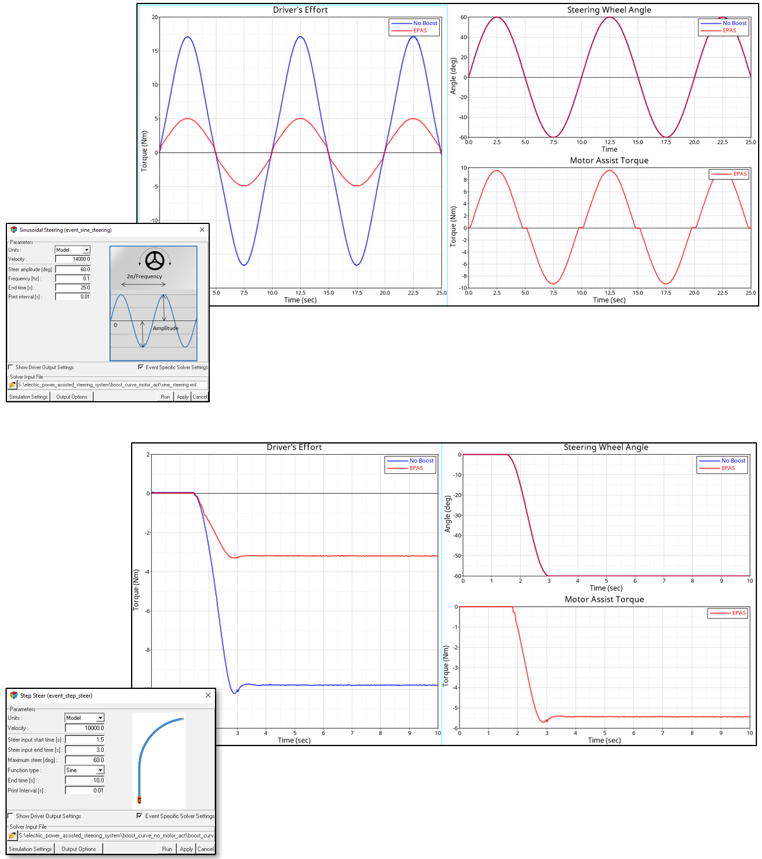The height and width of the screenshot is (859, 762).
Task: Click bottom Driver's Effort plot title
Action: coord(294,447)
